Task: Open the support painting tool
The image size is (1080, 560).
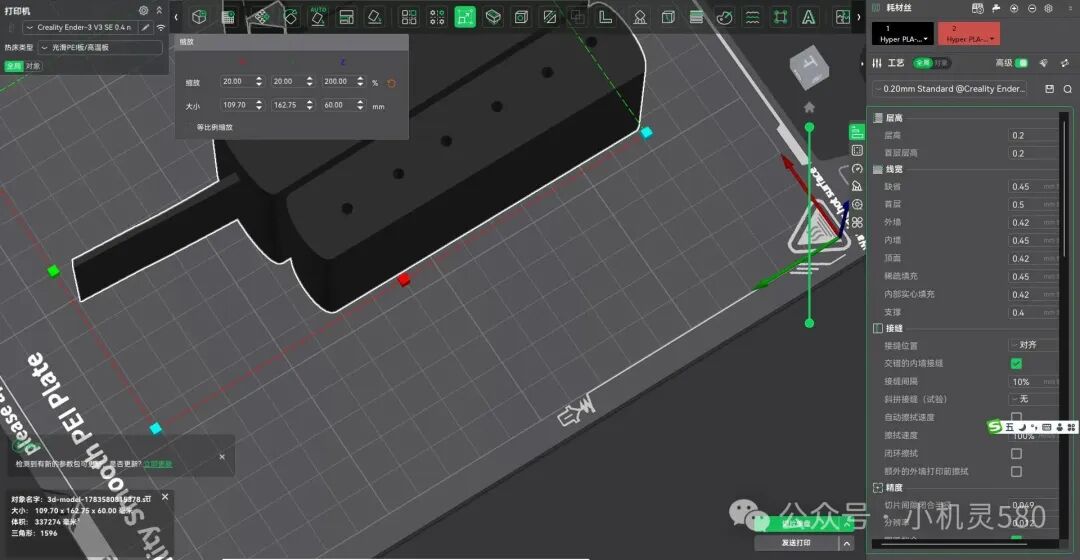Action: point(640,17)
